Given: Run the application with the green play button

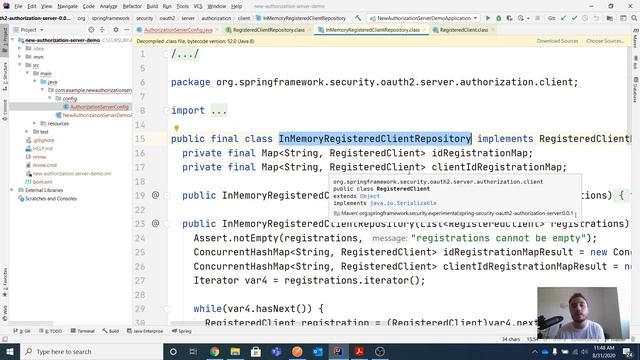Looking at the screenshot, I should click(x=488, y=18).
